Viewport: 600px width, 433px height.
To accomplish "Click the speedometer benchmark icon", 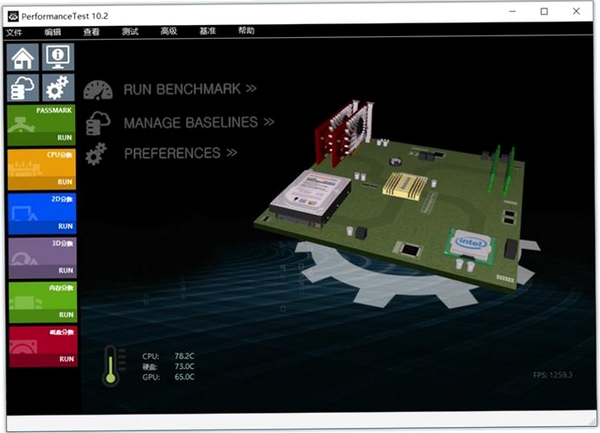I will pyautogui.click(x=98, y=90).
